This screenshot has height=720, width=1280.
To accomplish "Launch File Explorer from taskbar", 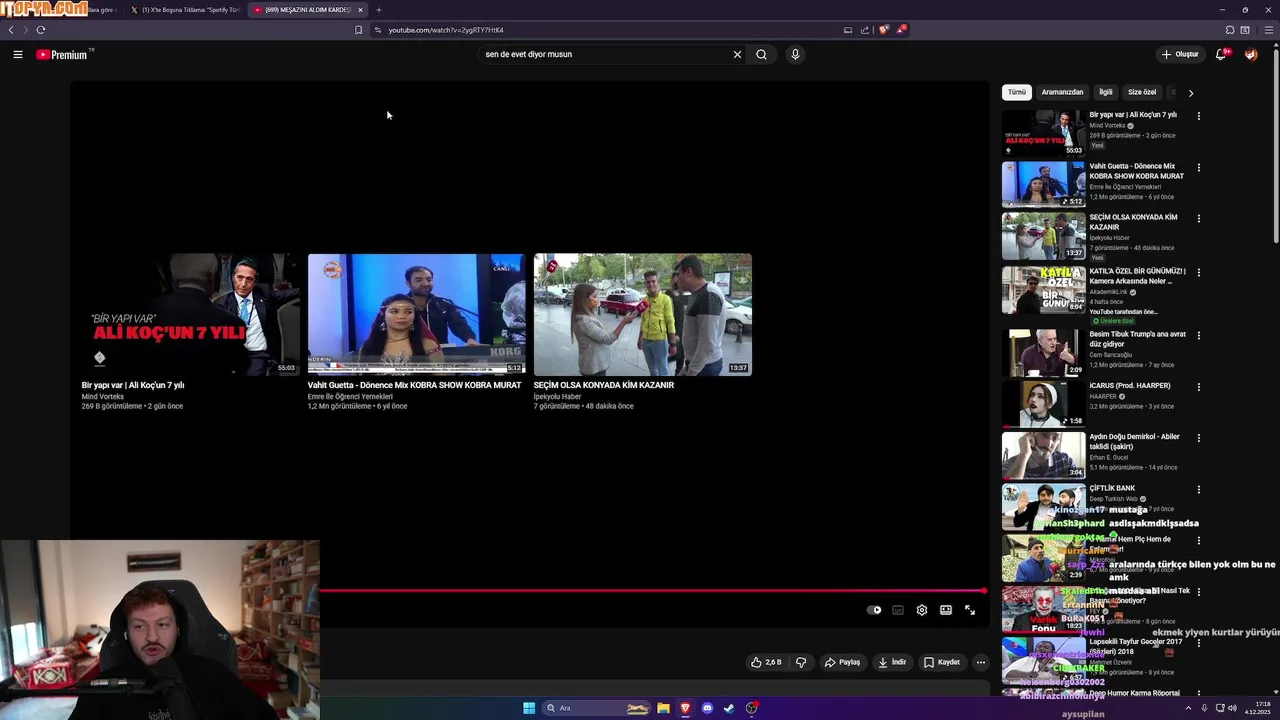I will click(x=663, y=708).
